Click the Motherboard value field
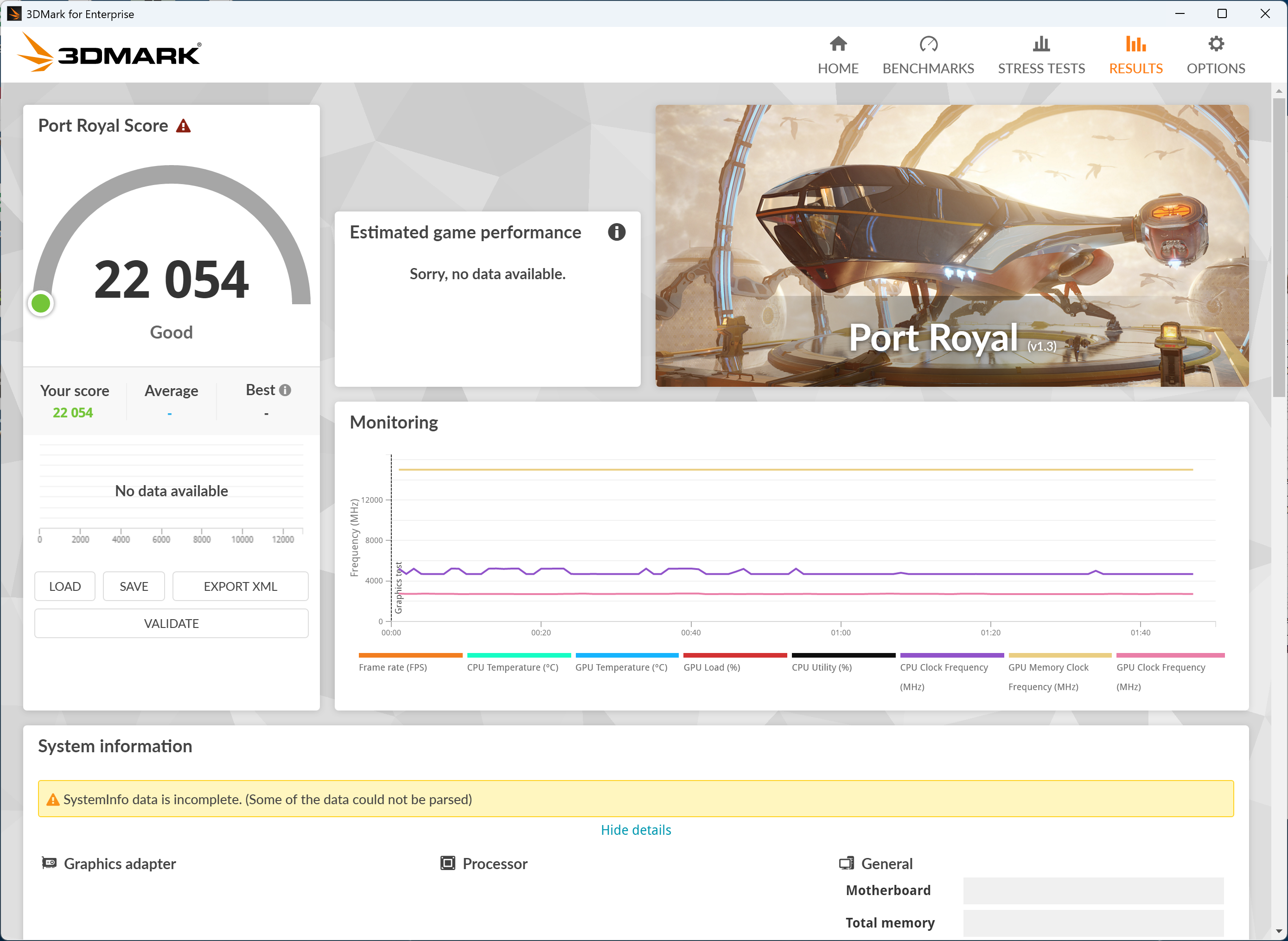1288x941 pixels. pyautogui.click(x=1093, y=890)
